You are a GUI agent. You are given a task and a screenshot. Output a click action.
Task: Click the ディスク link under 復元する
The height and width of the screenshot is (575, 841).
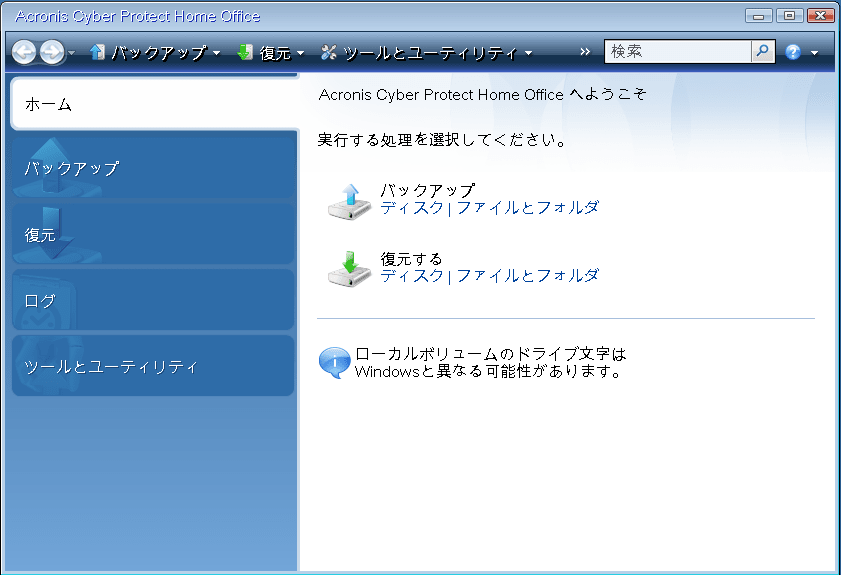click(411, 276)
